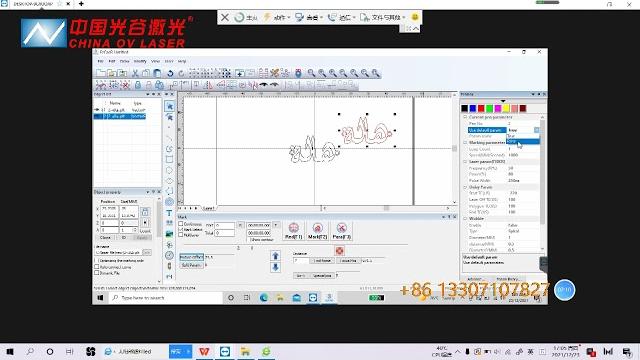The image size is (640, 360).
Task: Toggle the Mark Select checkbox
Action: click(181, 229)
